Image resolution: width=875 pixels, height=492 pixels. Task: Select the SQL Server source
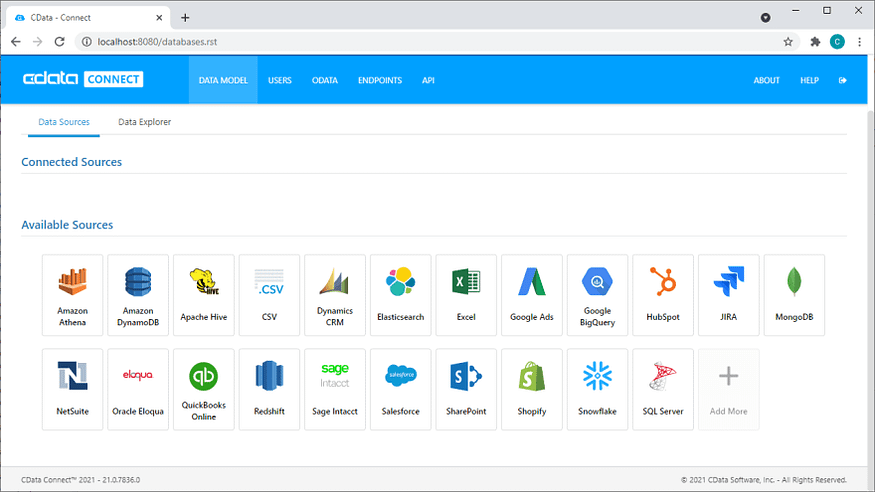pos(663,389)
